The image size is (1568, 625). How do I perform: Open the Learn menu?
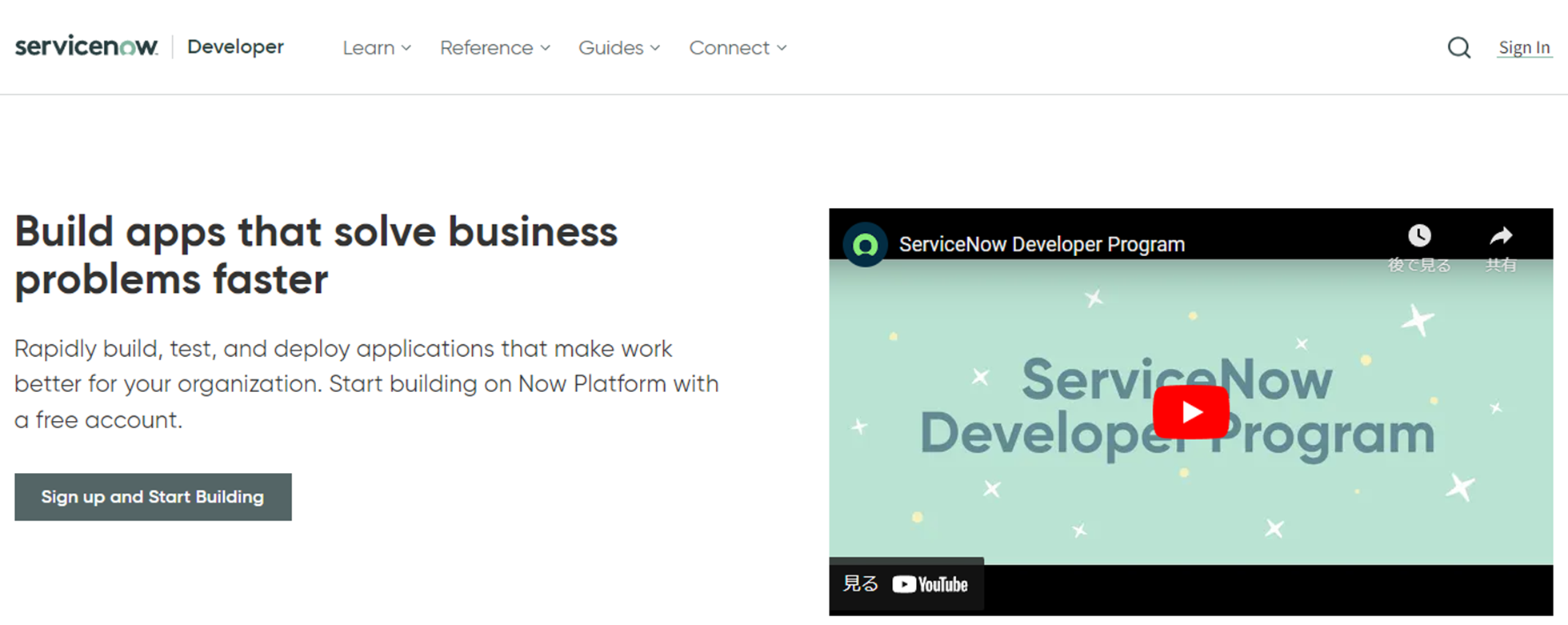point(377,48)
